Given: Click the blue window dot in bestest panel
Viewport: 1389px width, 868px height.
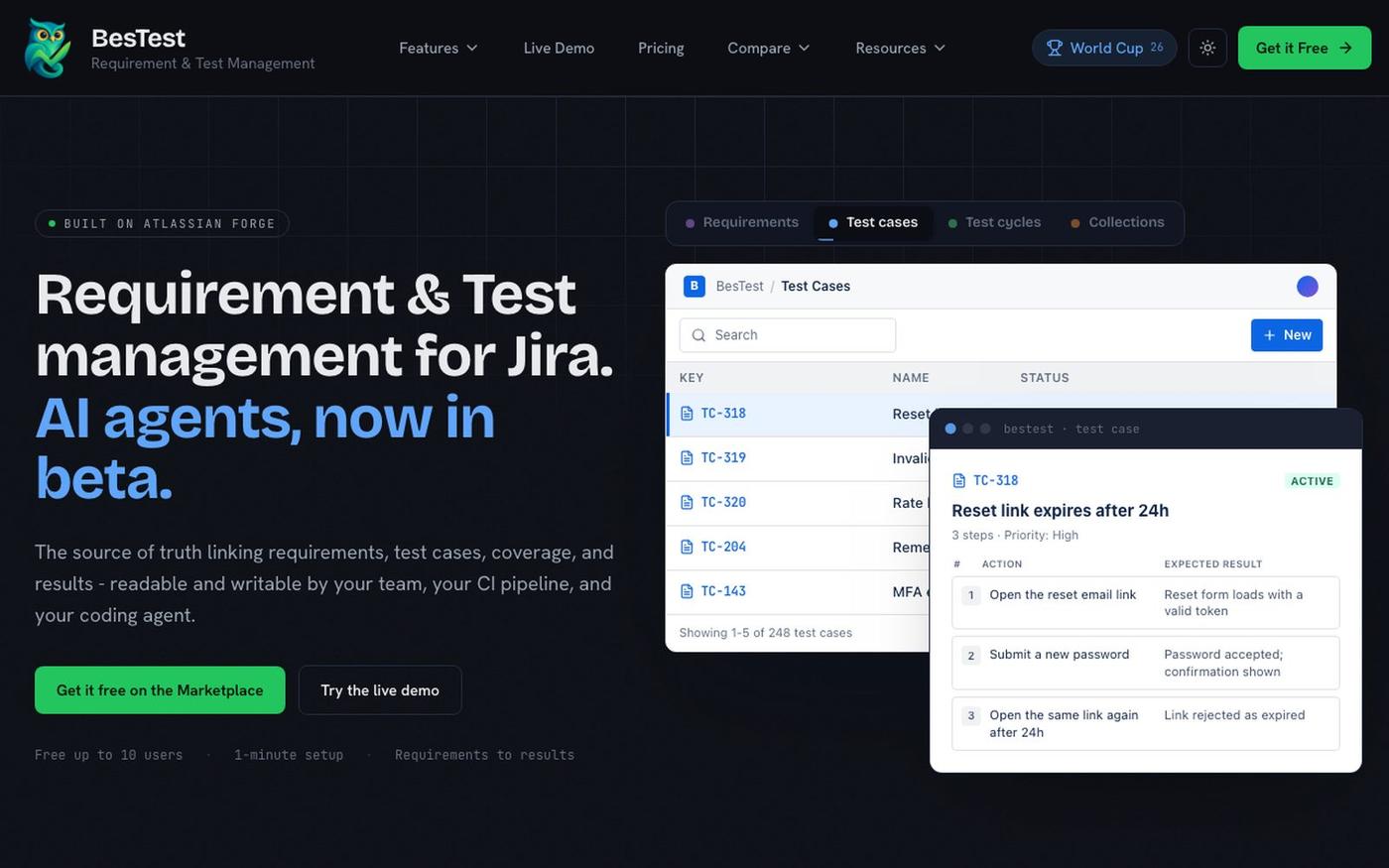Looking at the screenshot, I should [x=950, y=429].
